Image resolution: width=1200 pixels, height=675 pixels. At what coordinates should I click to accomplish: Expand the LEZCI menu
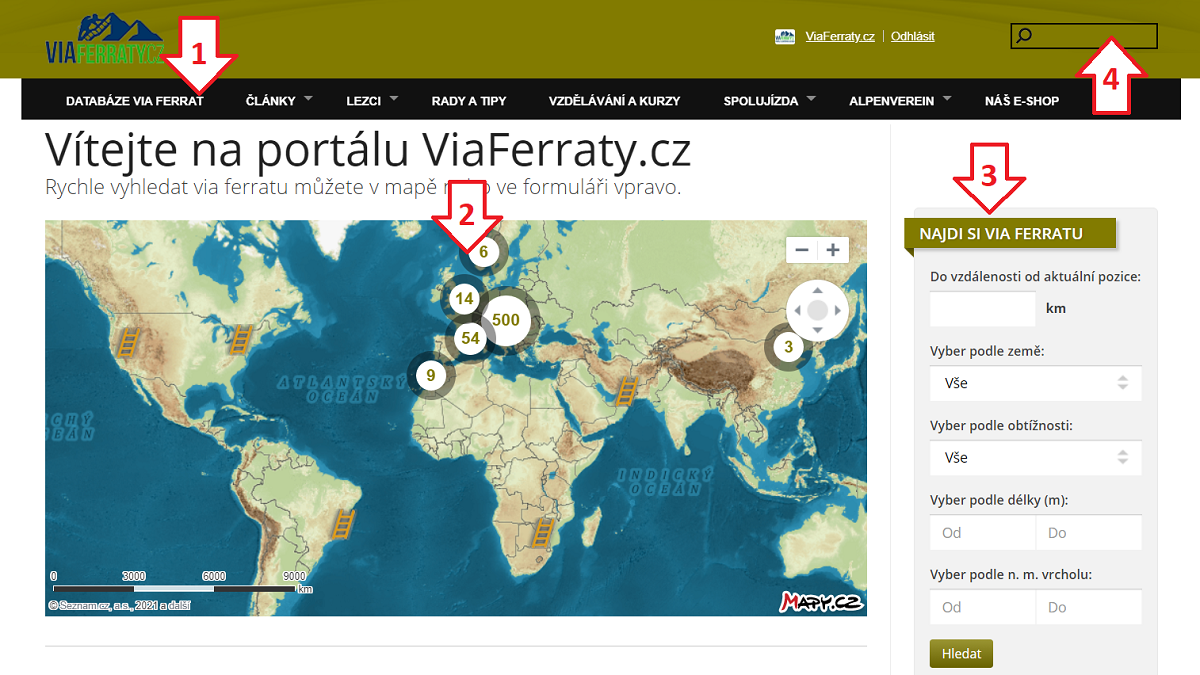pos(372,100)
